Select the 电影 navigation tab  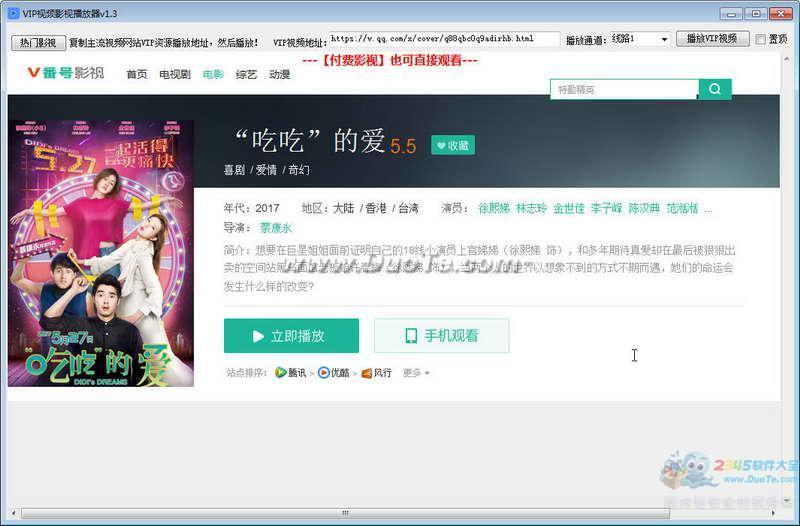point(213,74)
